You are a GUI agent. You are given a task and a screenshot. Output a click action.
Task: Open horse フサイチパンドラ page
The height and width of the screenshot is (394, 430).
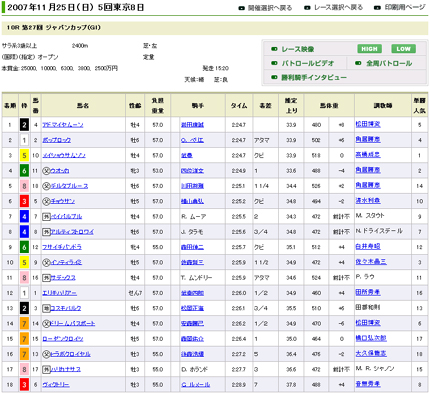(62, 247)
